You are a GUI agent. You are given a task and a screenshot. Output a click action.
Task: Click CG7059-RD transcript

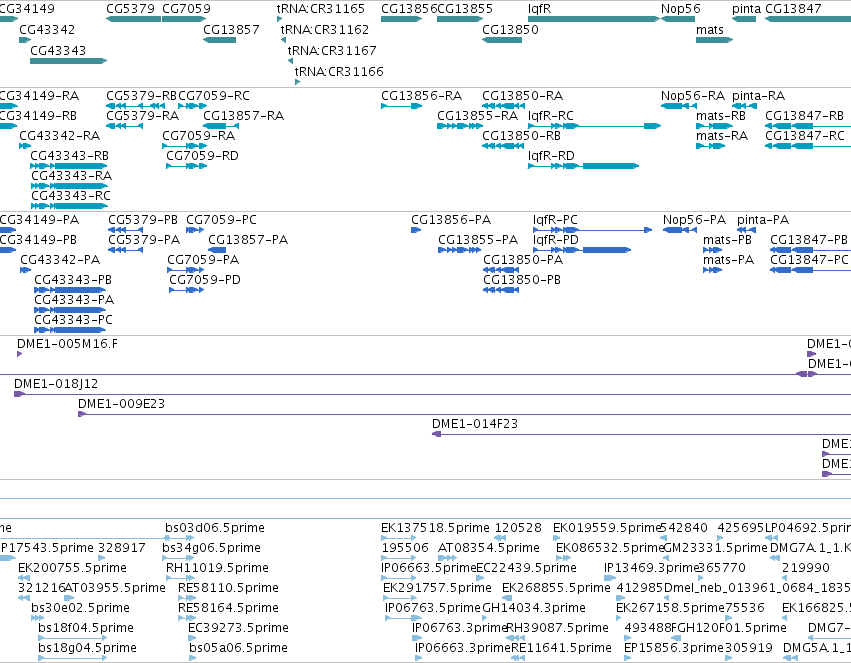[186, 166]
